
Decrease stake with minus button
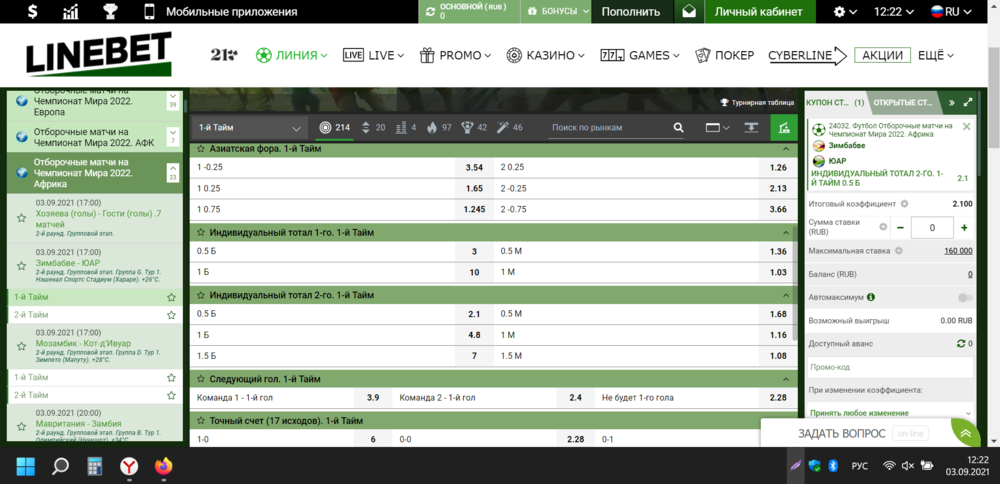[x=900, y=227]
